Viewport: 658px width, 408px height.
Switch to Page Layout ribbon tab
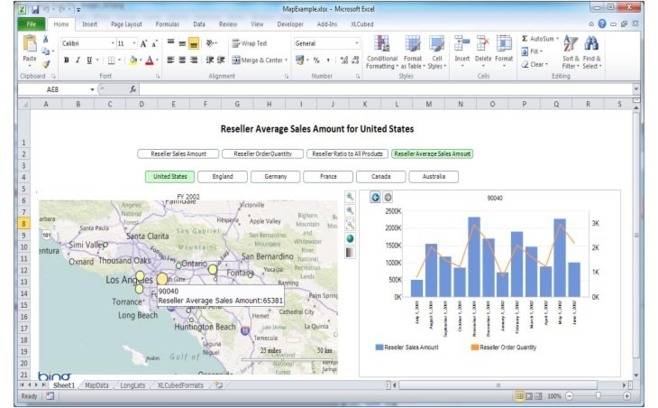tap(126, 24)
